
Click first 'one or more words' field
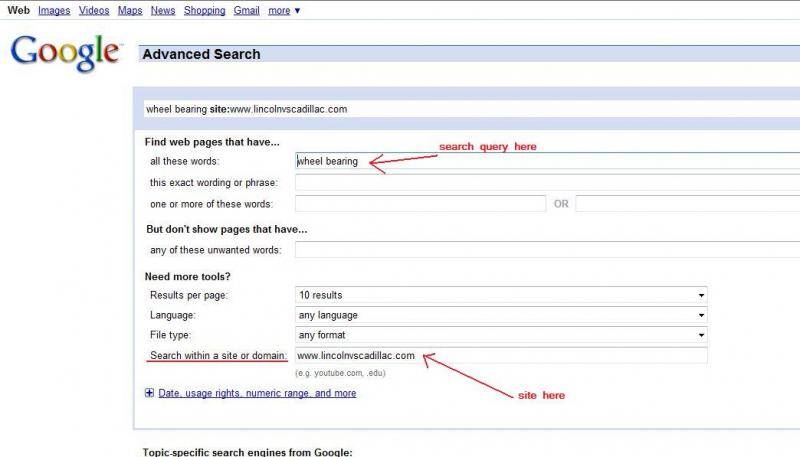[x=420, y=204]
